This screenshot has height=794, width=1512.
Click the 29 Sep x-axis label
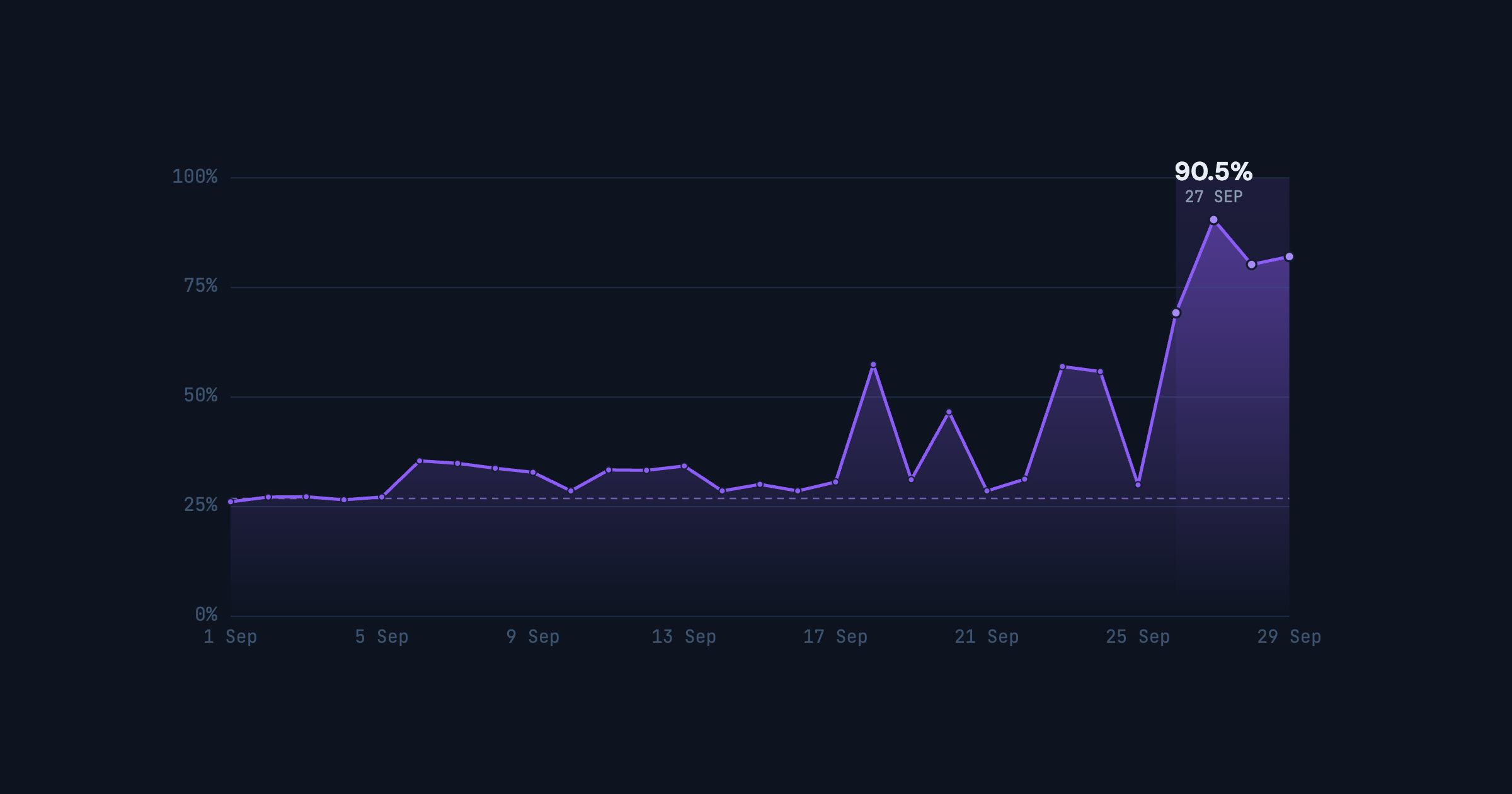pos(1289,636)
